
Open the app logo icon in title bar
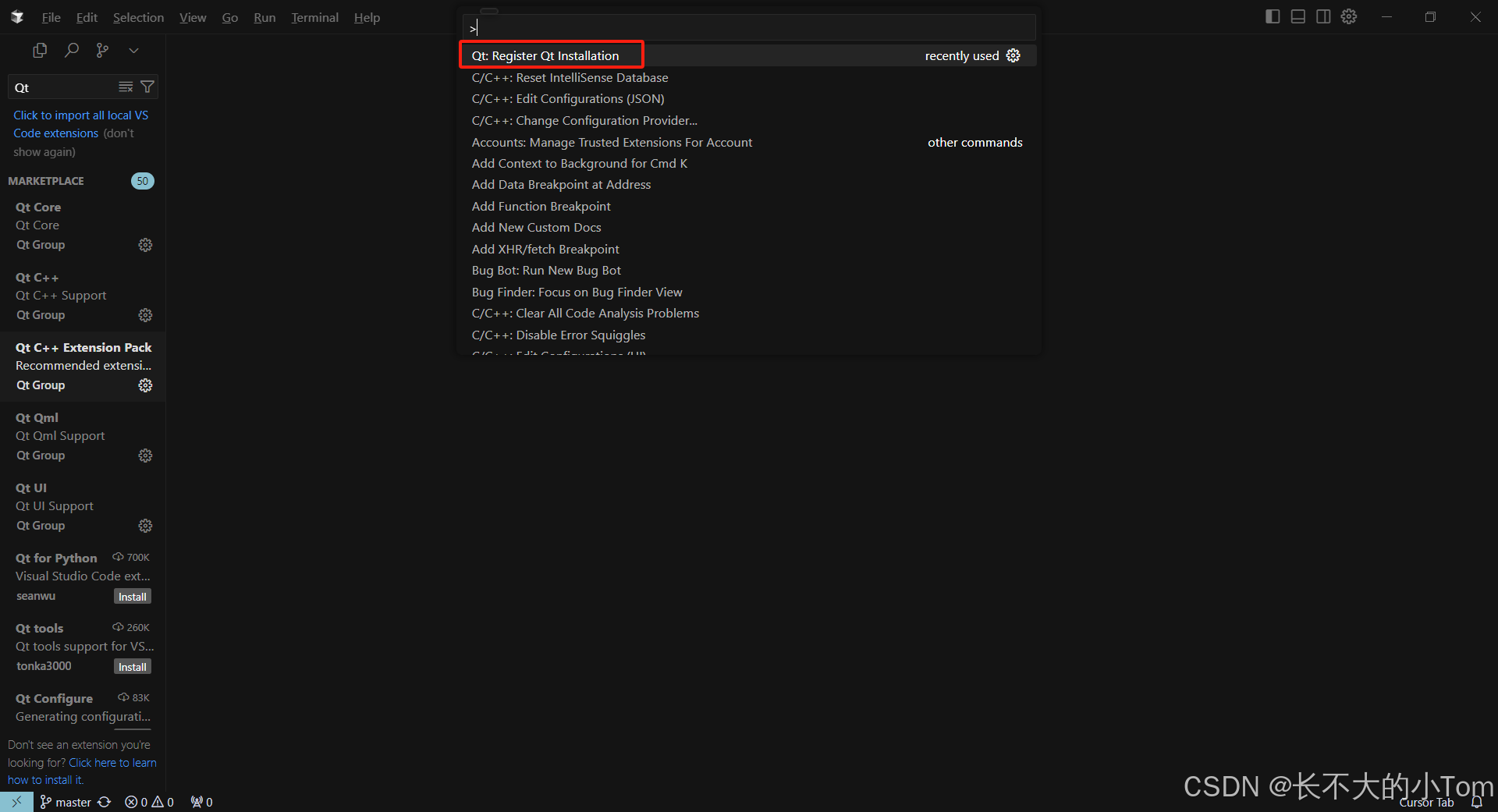[17, 16]
